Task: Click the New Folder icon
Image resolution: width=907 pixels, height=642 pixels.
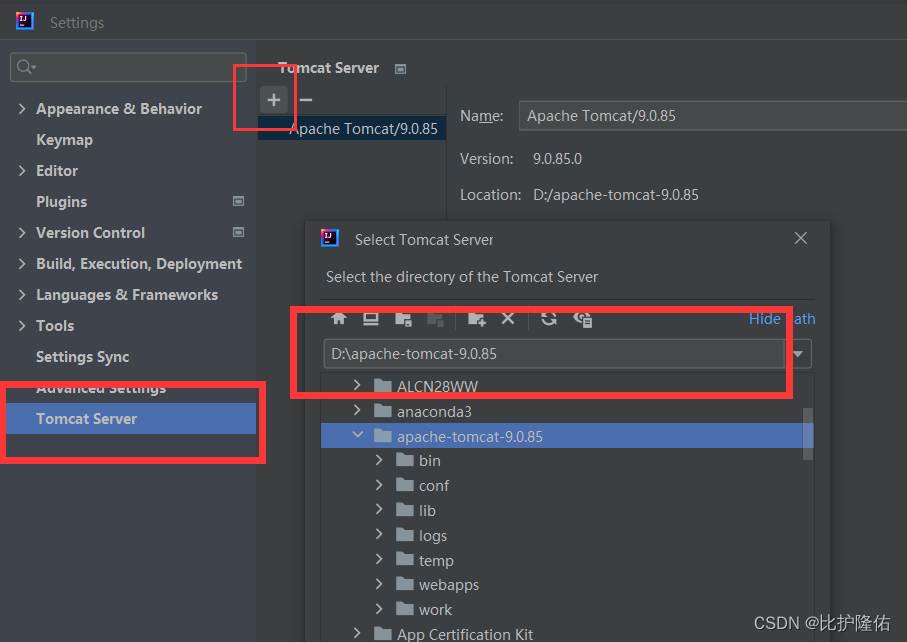Action: click(476, 319)
